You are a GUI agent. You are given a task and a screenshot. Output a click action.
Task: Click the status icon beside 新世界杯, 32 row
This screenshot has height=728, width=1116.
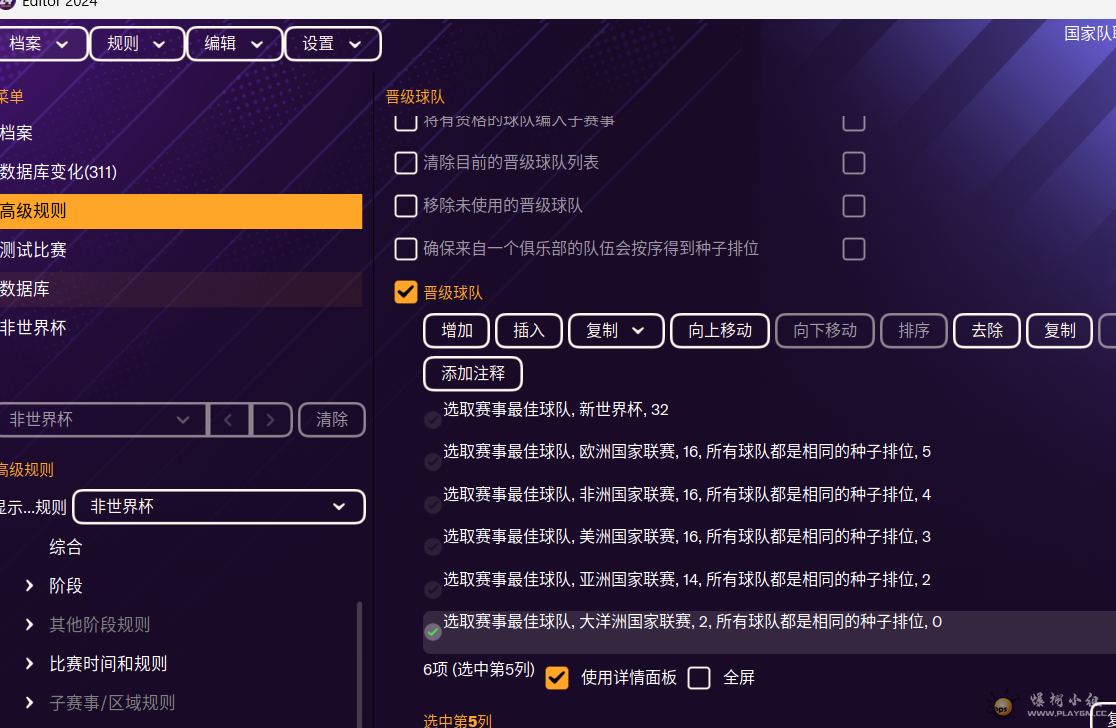[433, 419]
